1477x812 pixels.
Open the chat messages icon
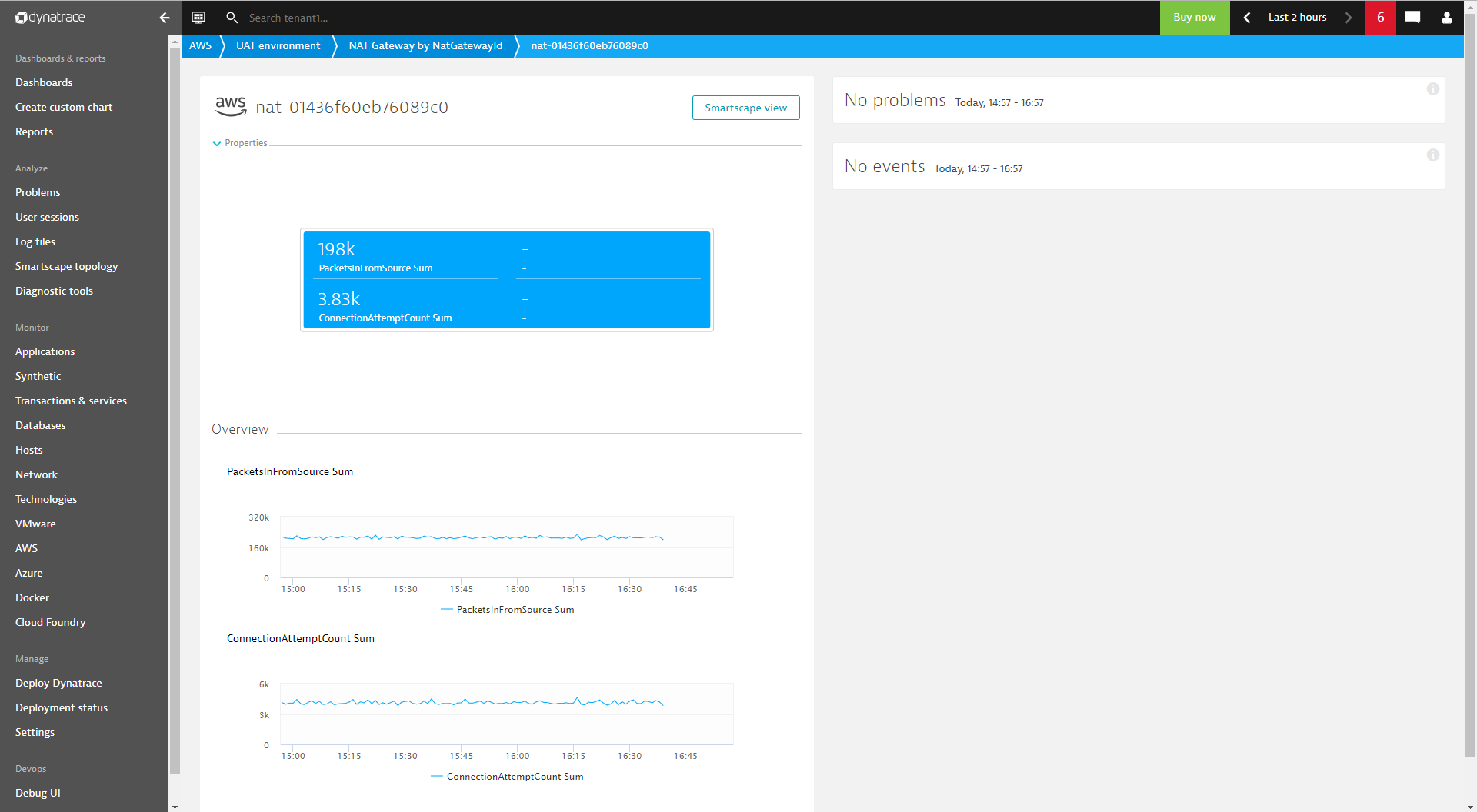[x=1412, y=17]
